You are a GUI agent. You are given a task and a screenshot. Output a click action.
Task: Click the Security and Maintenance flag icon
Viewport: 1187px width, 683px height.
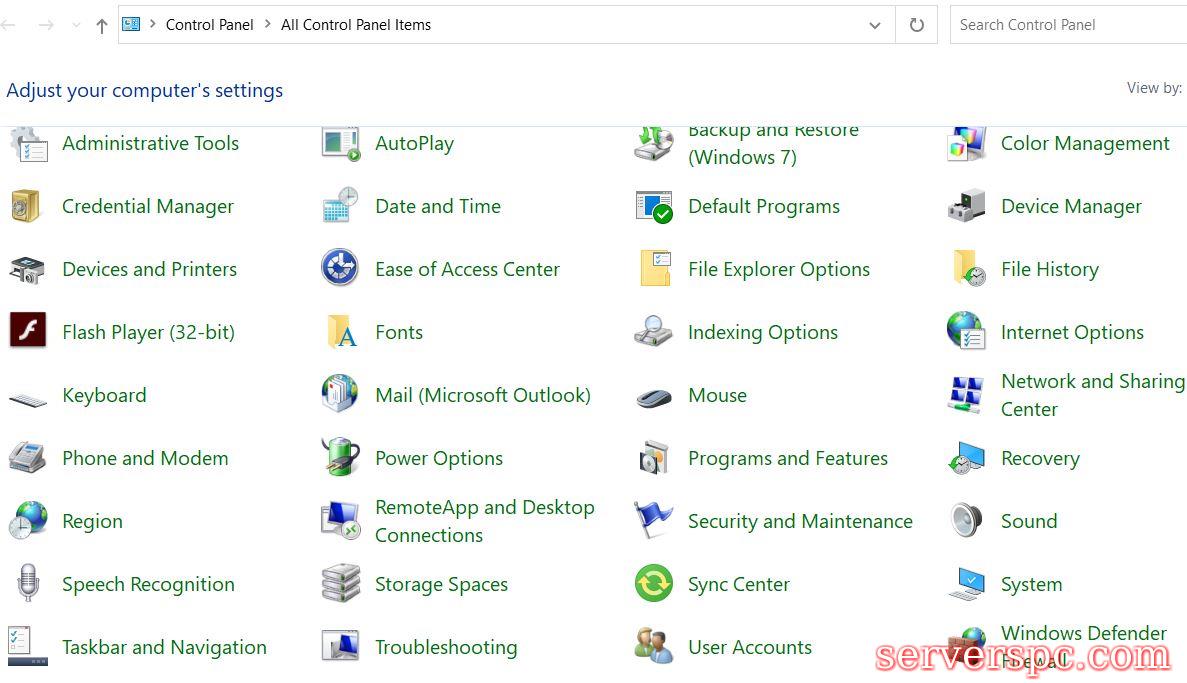click(654, 521)
